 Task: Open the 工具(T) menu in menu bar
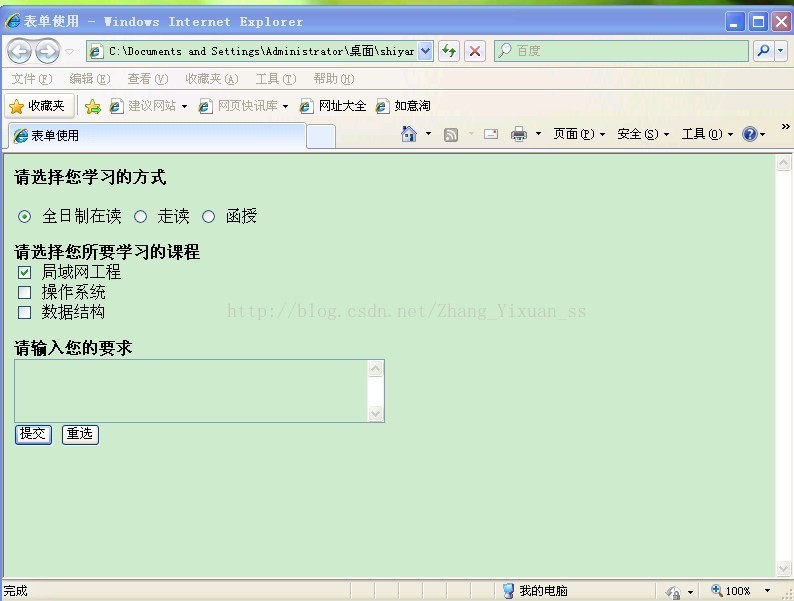pos(276,79)
